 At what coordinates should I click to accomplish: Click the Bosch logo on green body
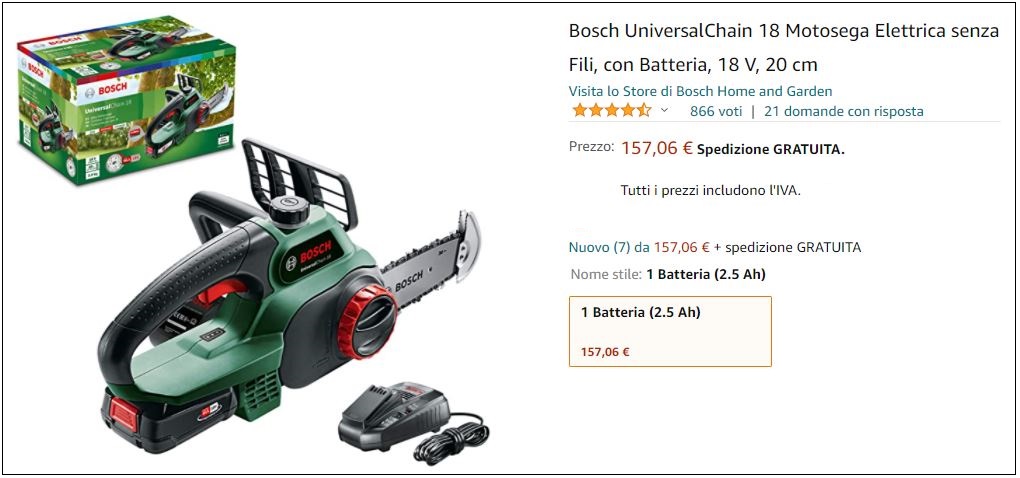point(315,252)
